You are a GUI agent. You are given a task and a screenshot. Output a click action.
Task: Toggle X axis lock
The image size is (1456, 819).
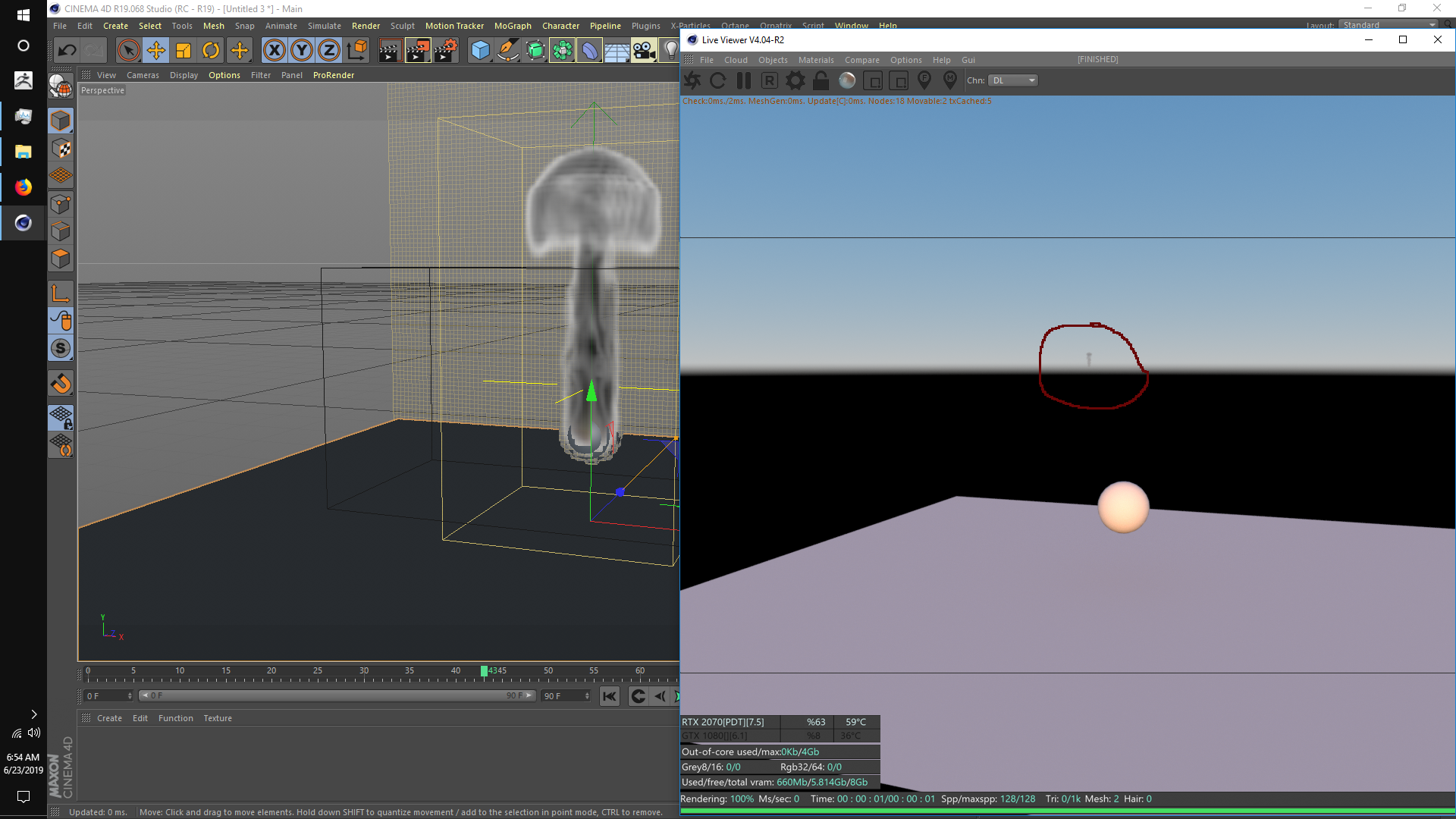[x=275, y=51]
